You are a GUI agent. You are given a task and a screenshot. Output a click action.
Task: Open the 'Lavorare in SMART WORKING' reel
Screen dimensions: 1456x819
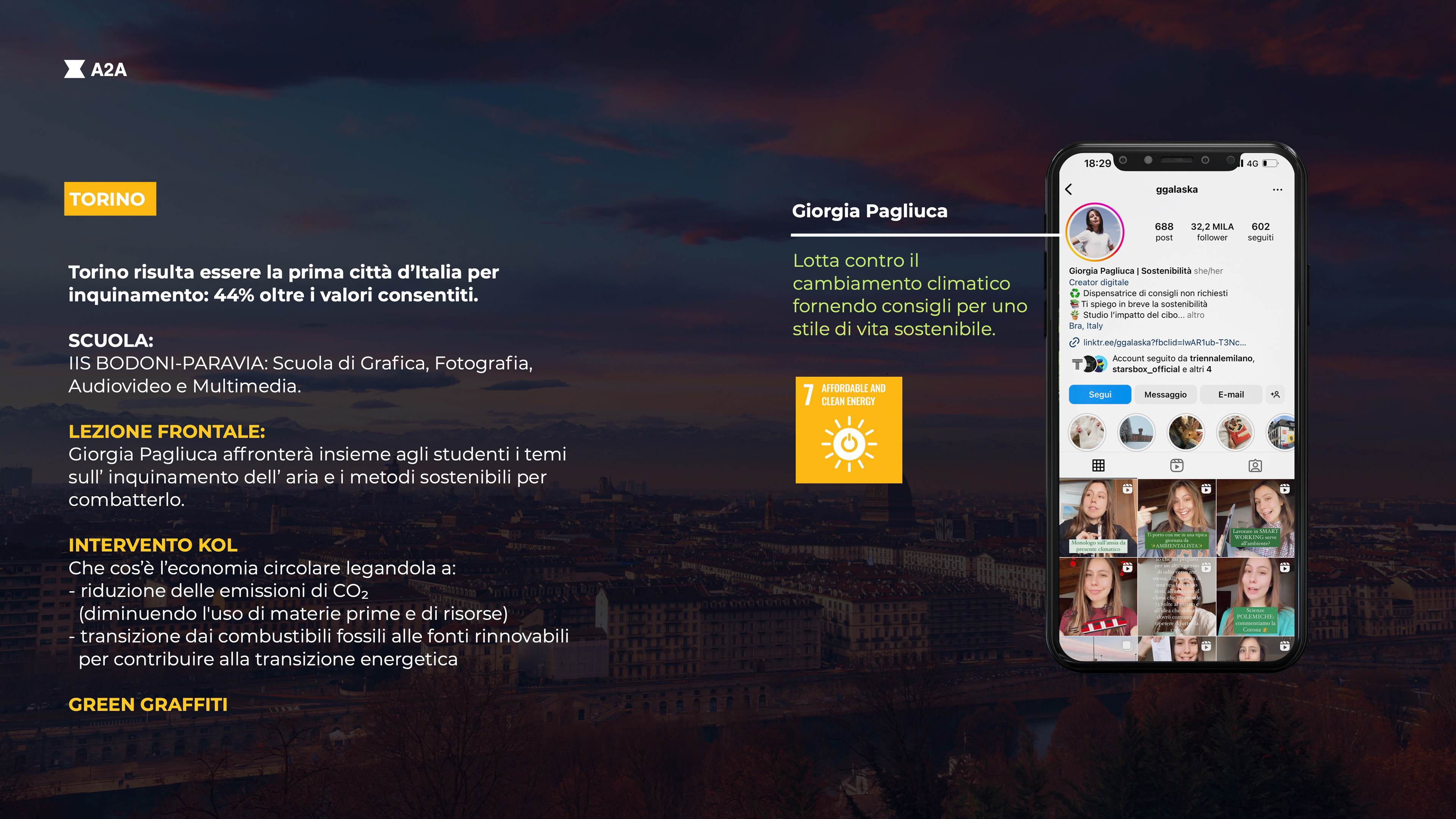pos(1255,518)
